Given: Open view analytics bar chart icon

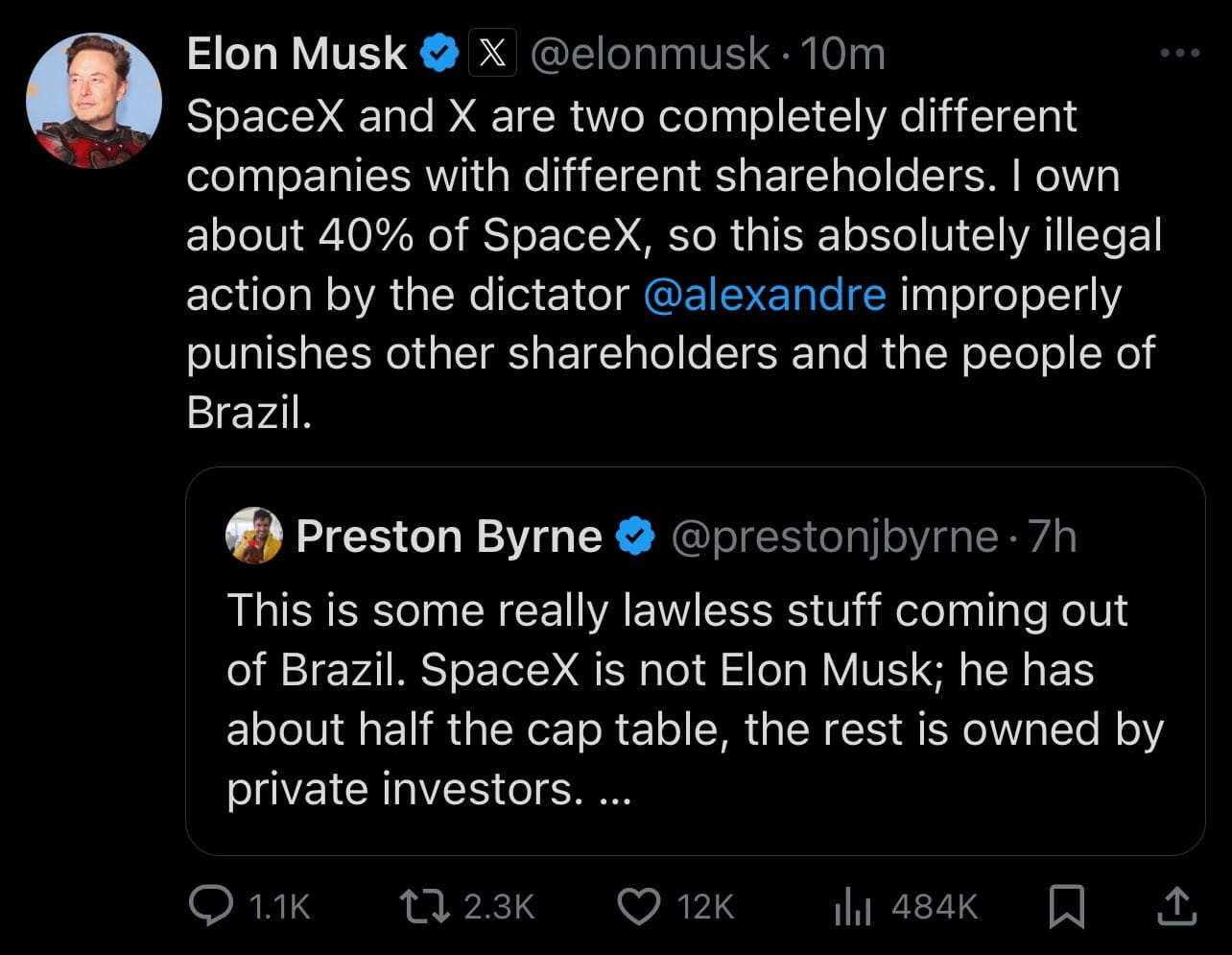Looking at the screenshot, I should (x=853, y=906).
